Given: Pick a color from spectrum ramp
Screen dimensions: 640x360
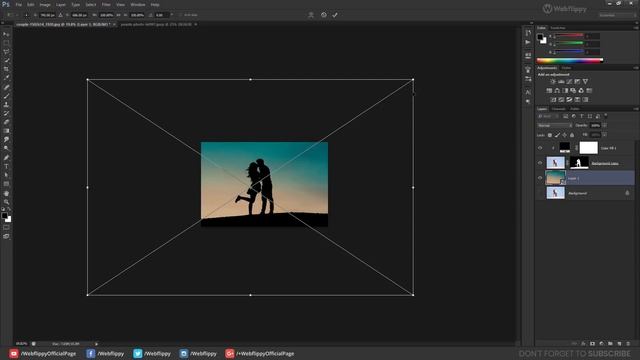Looking at the screenshot, I should (x=570, y=60).
